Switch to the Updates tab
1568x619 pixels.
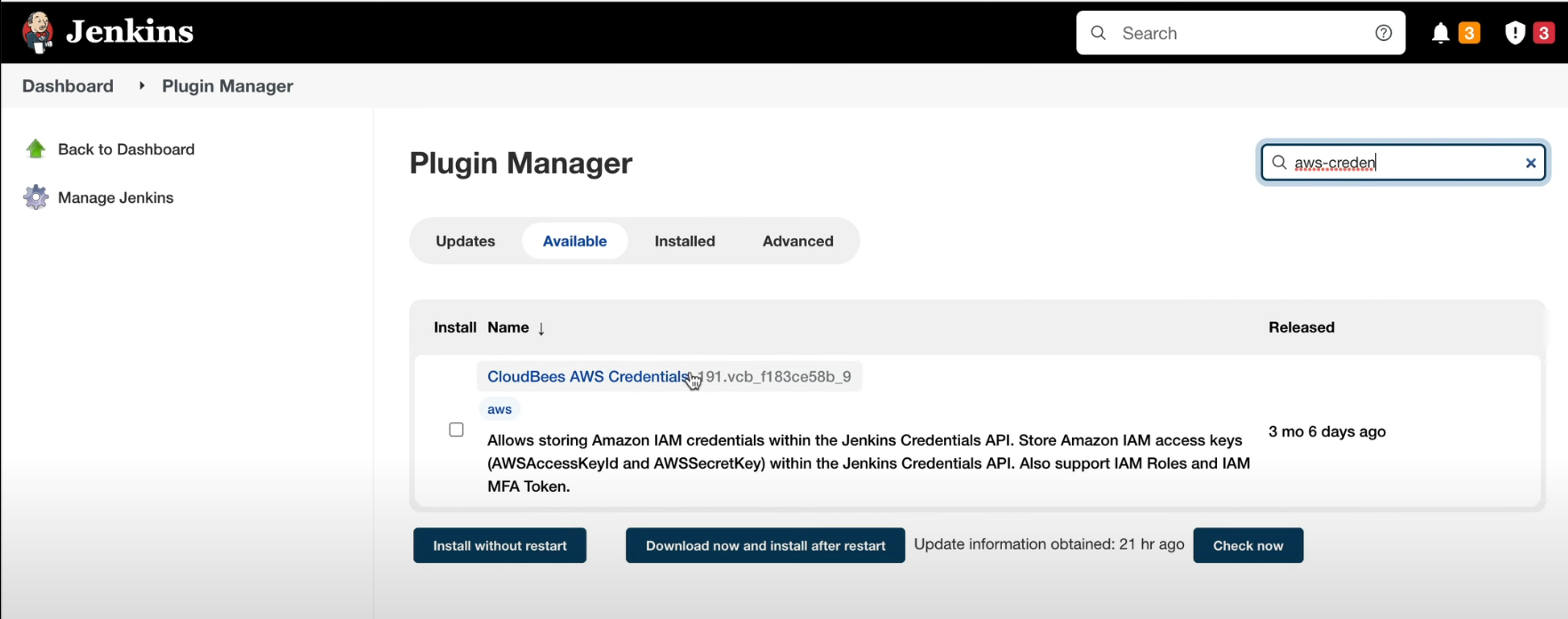(x=466, y=241)
